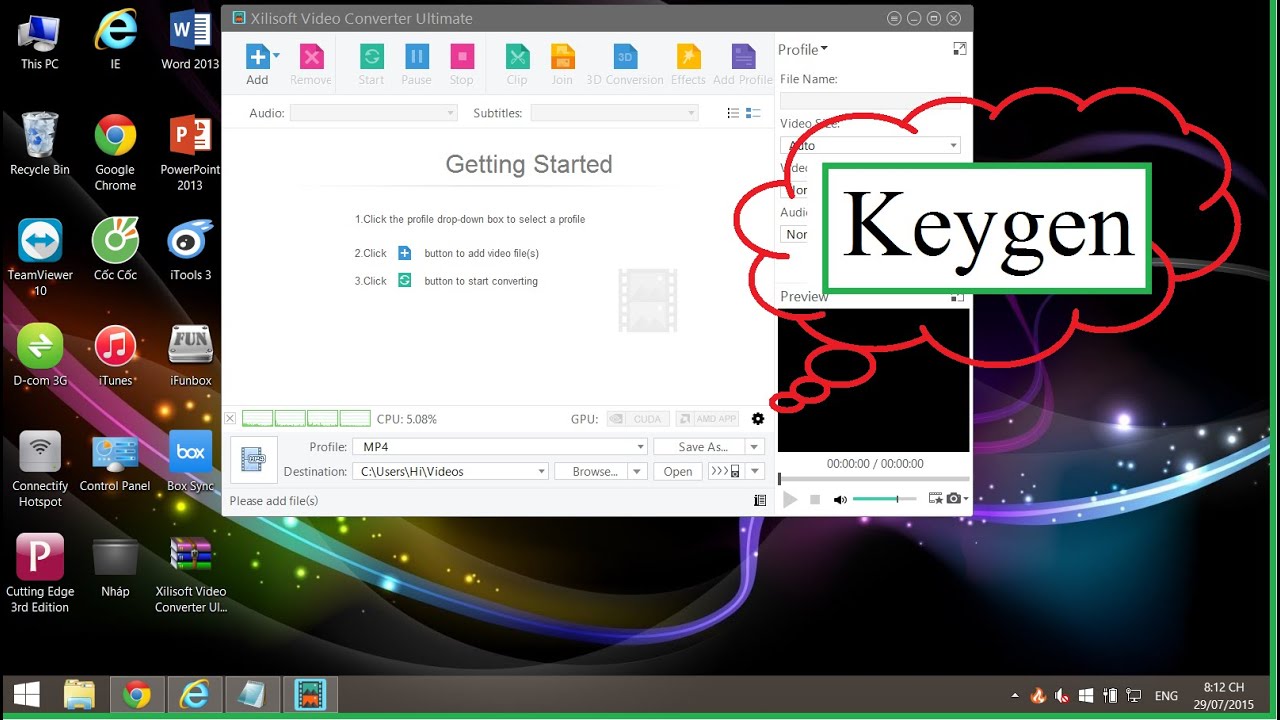Click the Pause toolbar icon

coord(416,56)
